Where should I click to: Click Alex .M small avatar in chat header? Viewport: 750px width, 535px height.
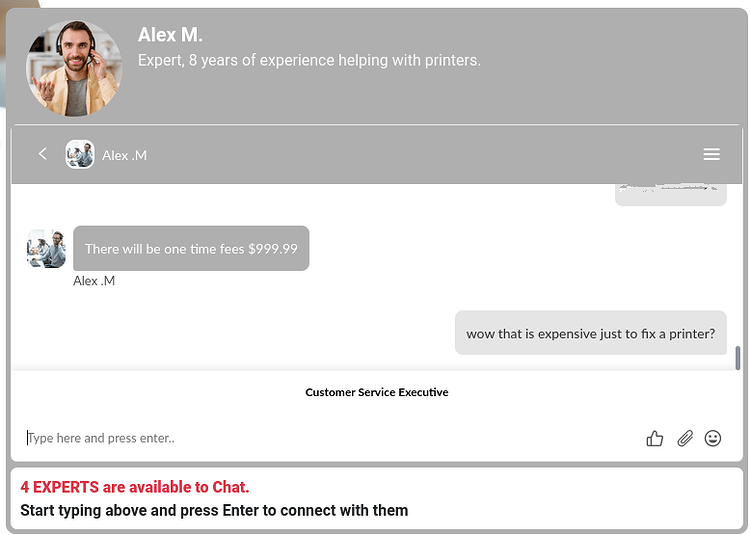pos(79,154)
